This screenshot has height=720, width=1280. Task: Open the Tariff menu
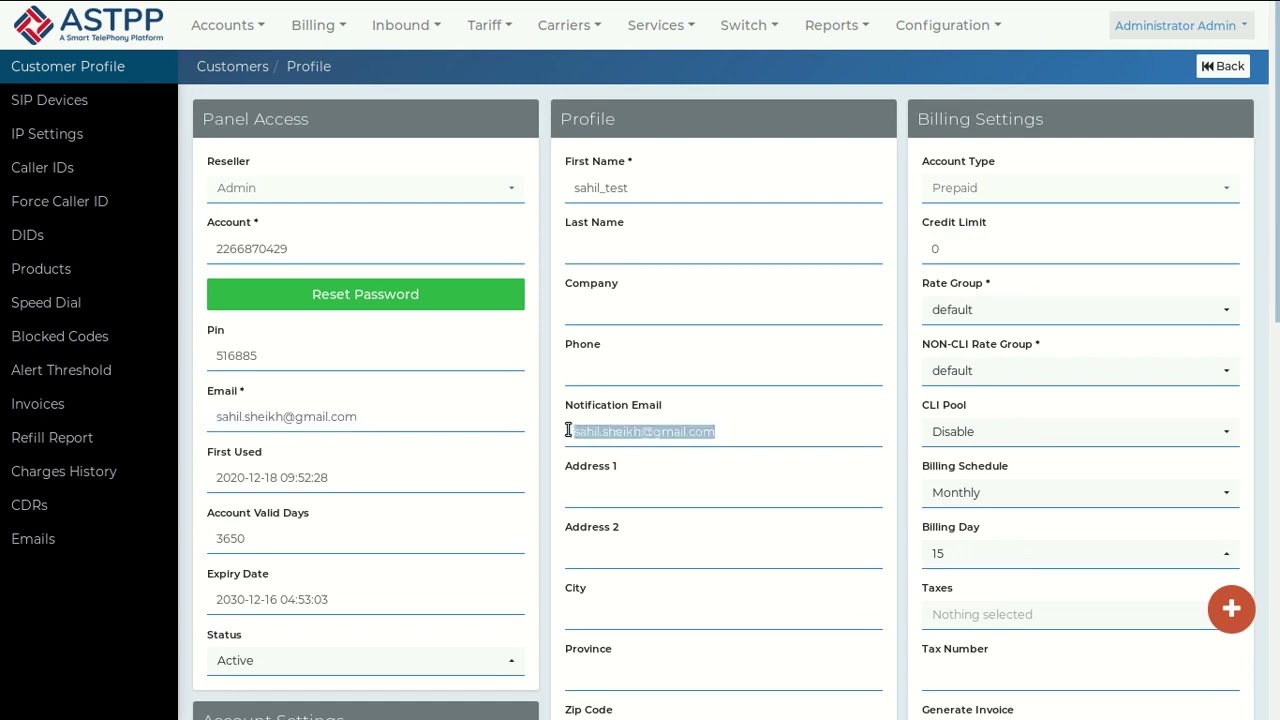pyautogui.click(x=489, y=25)
